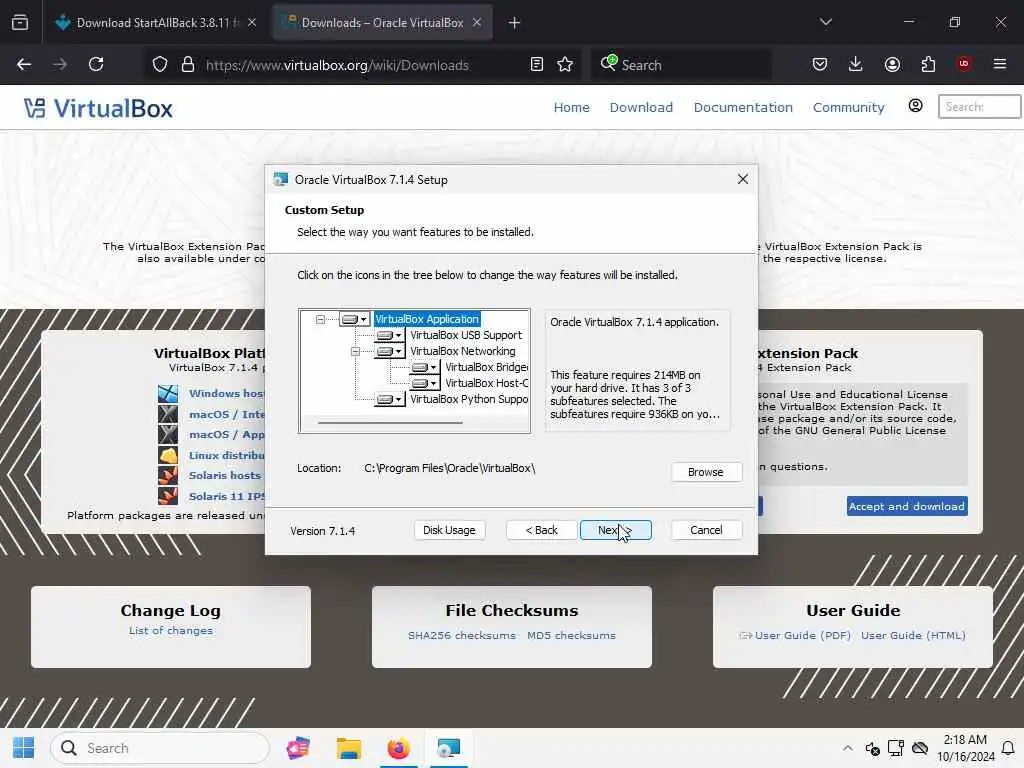The image size is (1024, 768).
Task: Switch to Firefox in the taskbar
Action: tap(398, 748)
